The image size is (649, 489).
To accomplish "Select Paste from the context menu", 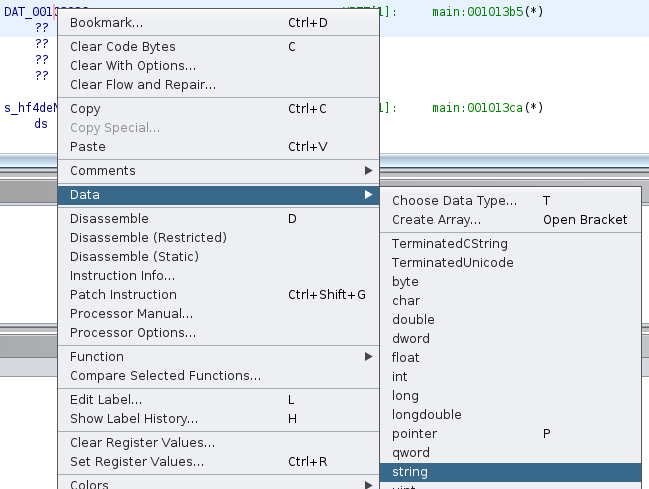I will tap(87, 147).
